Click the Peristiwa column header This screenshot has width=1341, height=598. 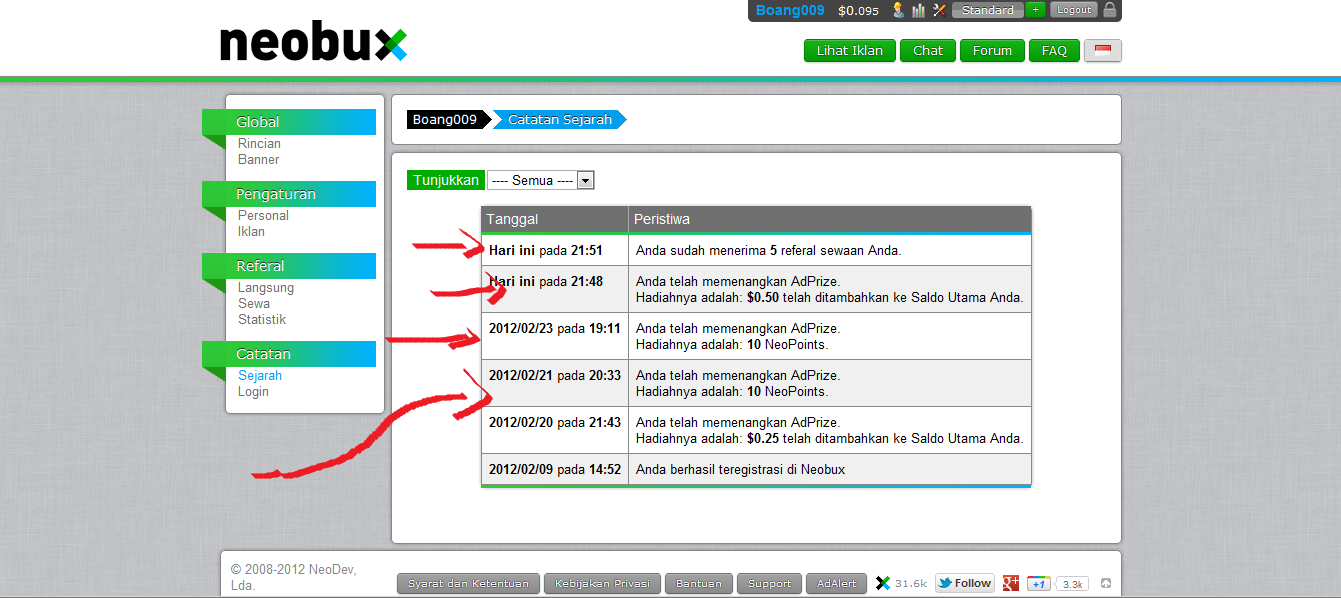click(830, 219)
